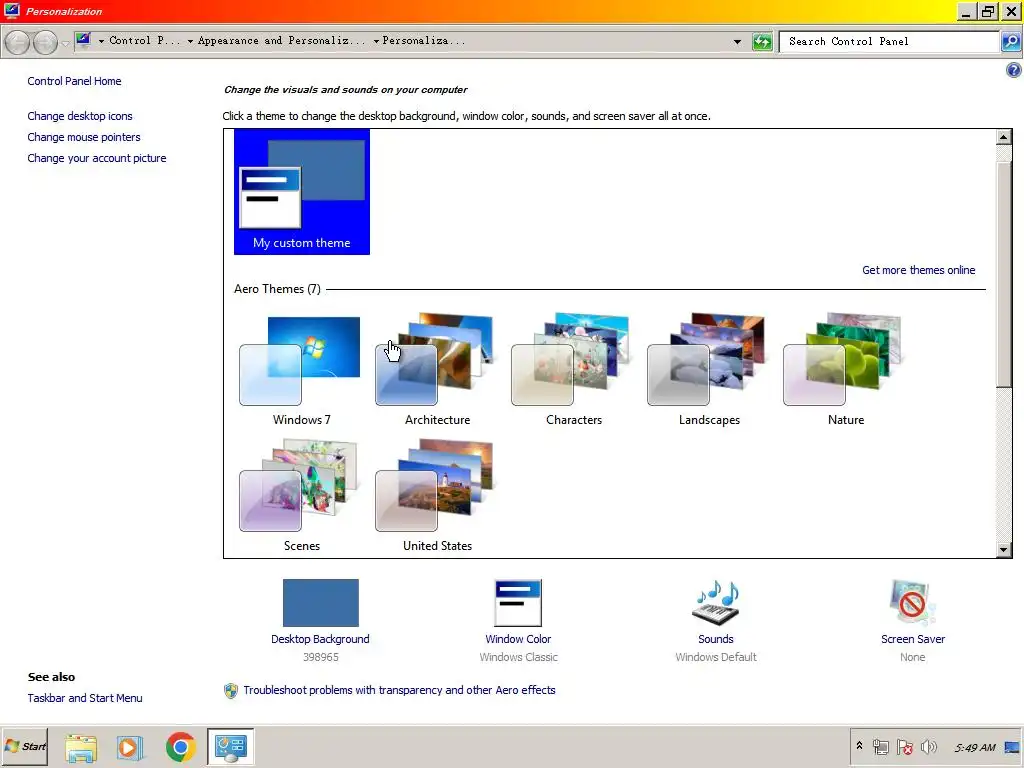Open Change desktop icons link

[80, 116]
